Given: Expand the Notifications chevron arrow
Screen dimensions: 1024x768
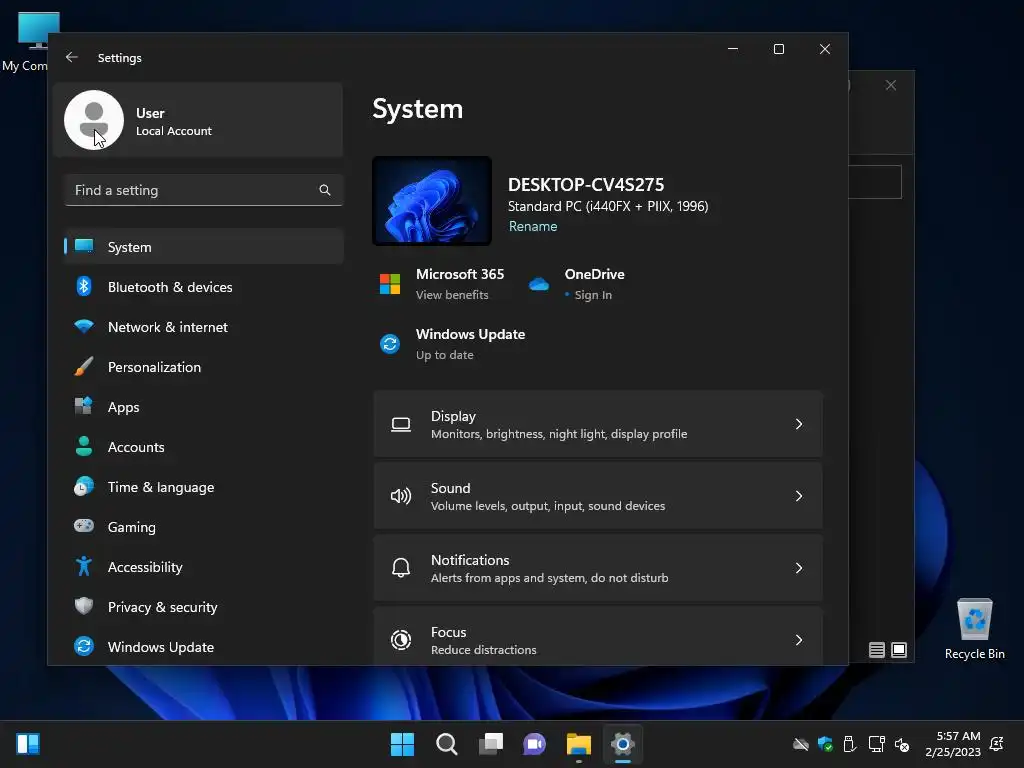Looking at the screenshot, I should (x=799, y=568).
